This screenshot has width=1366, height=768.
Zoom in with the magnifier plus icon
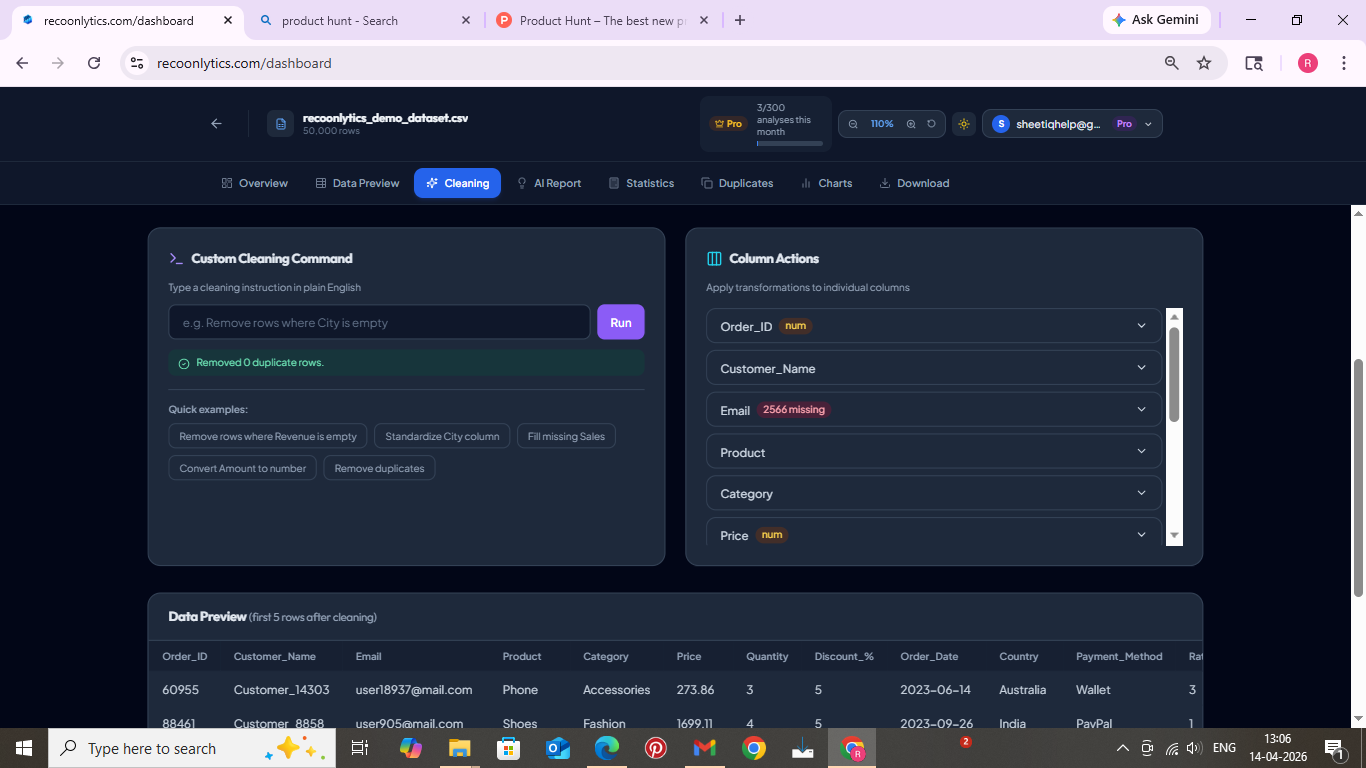click(x=911, y=124)
